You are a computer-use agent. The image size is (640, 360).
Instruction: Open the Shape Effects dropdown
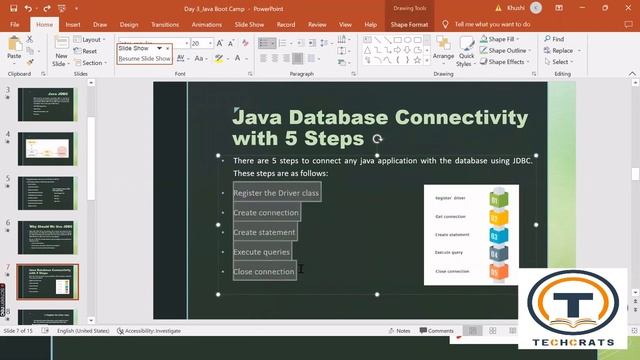pyautogui.click(x=528, y=62)
